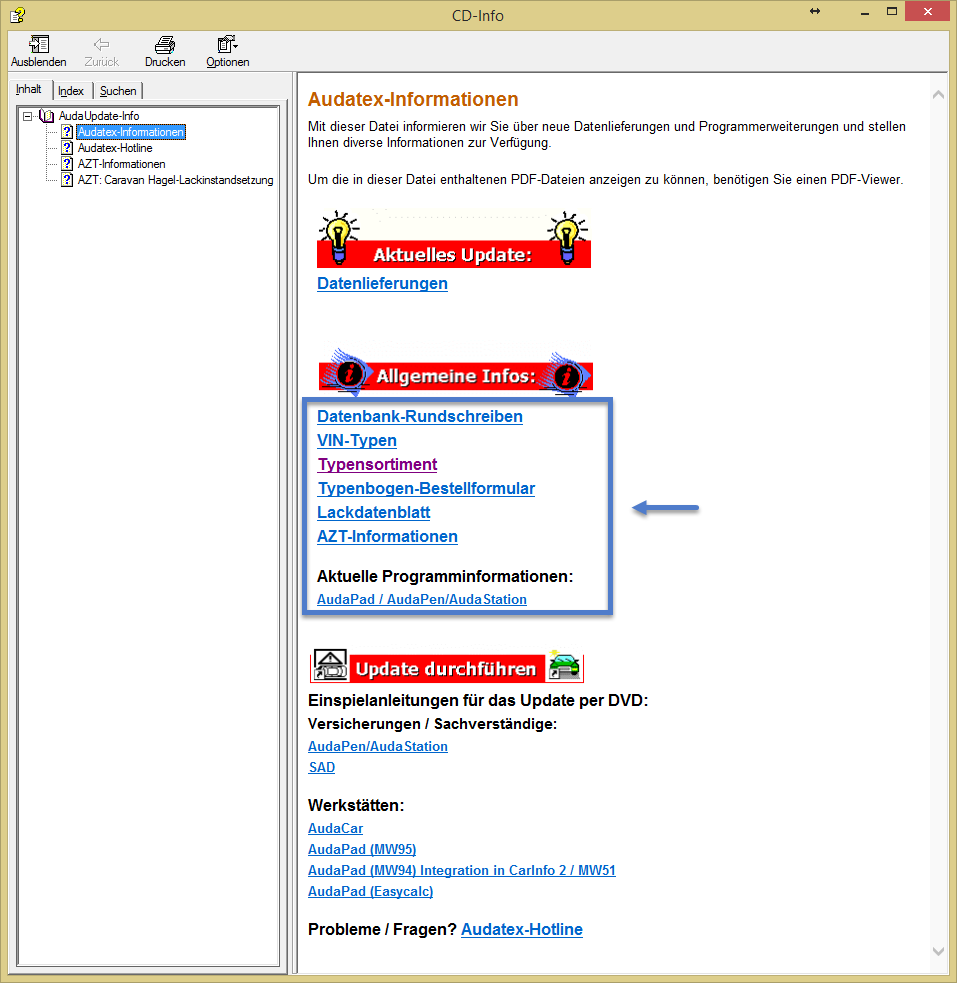Click the help icon beside Audatex-Informationen
This screenshot has height=983, width=957.
(x=67, y=132)
